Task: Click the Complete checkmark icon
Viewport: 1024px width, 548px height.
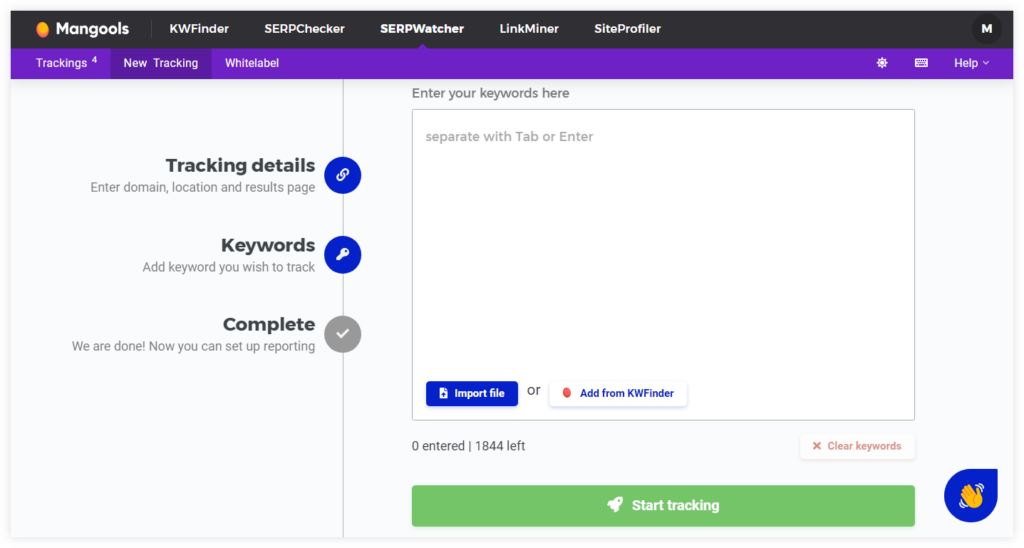Action: click(x=343, y=334)
